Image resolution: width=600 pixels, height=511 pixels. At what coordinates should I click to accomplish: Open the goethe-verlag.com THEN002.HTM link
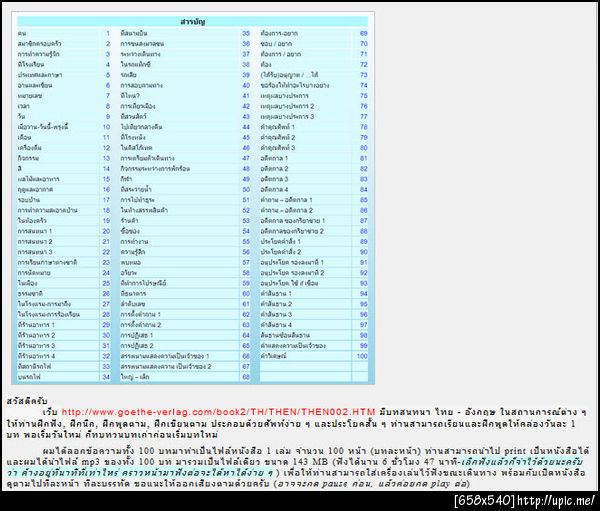(218, 412)
